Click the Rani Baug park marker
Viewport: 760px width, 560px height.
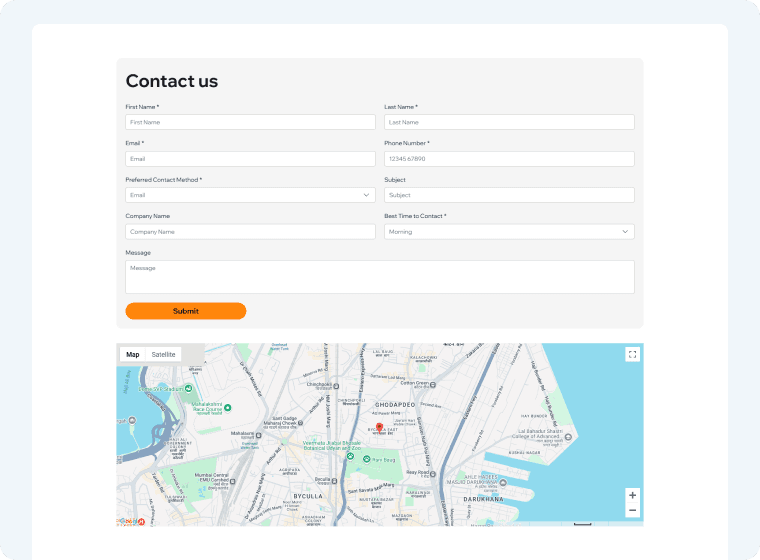367,459
